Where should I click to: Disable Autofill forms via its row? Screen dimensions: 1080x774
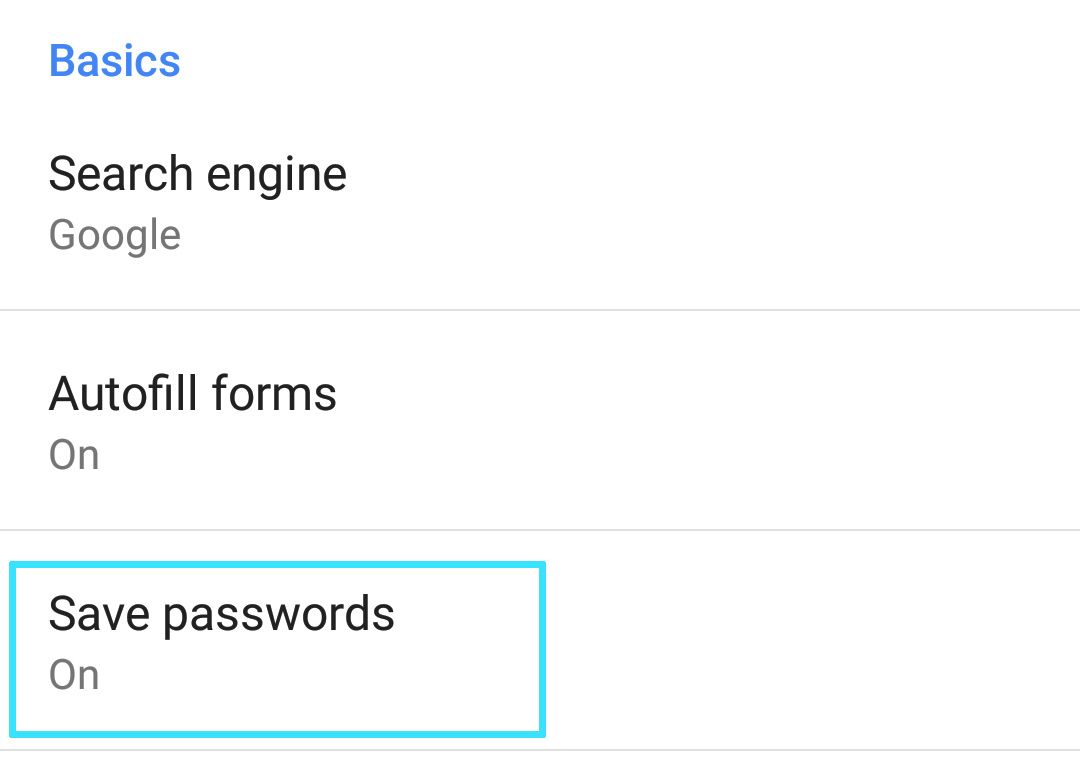540,422
